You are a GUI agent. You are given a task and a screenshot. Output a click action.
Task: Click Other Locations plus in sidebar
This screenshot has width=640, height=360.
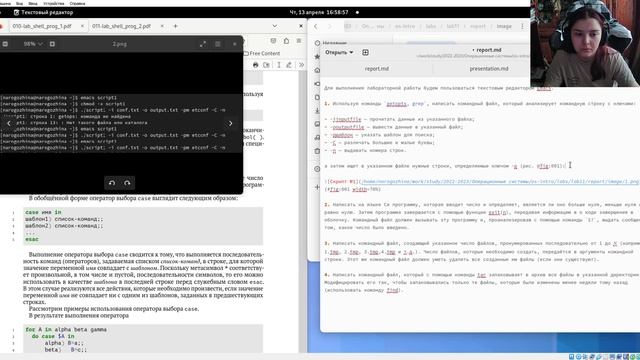pyautogui.click(x=318, y=187)
